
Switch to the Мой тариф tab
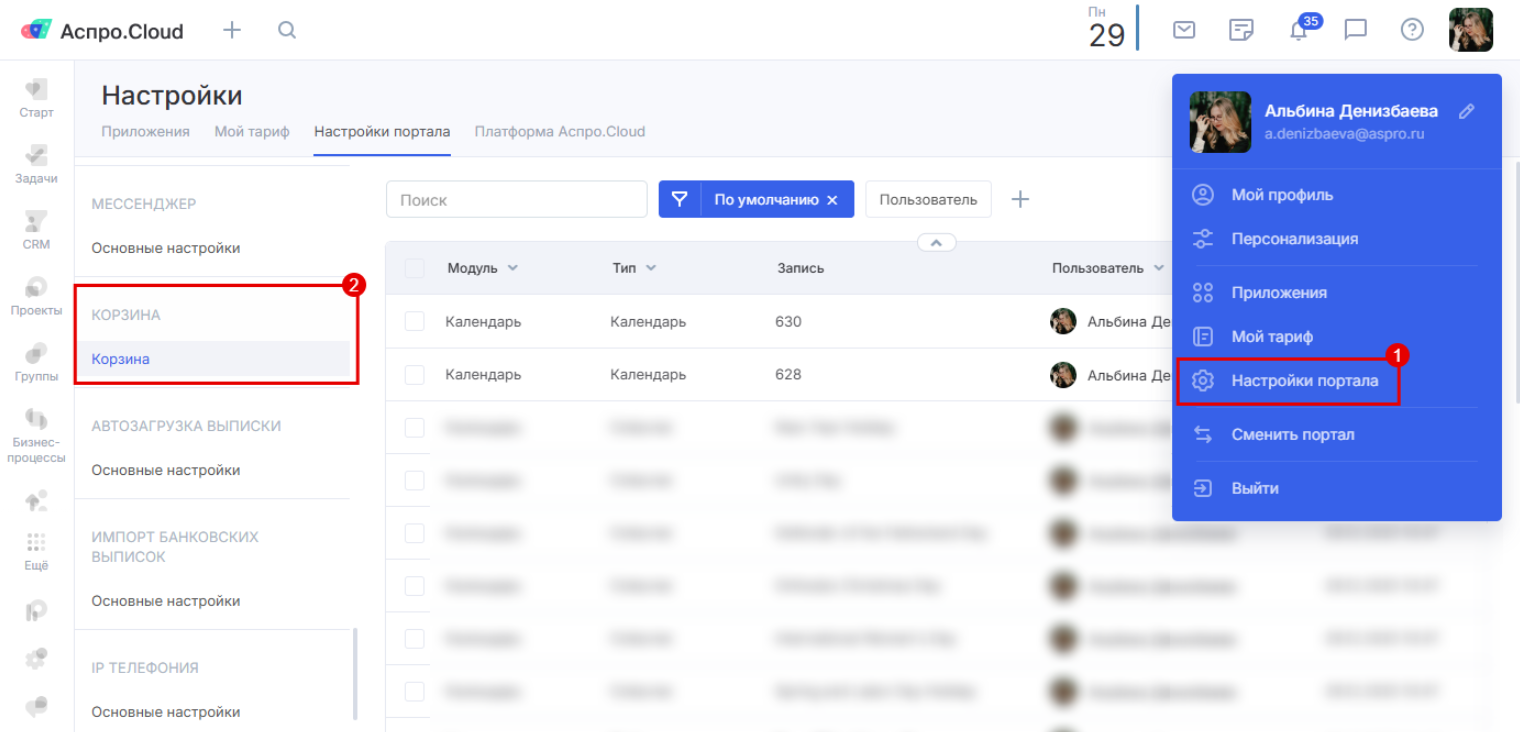(x=251, y=132)
